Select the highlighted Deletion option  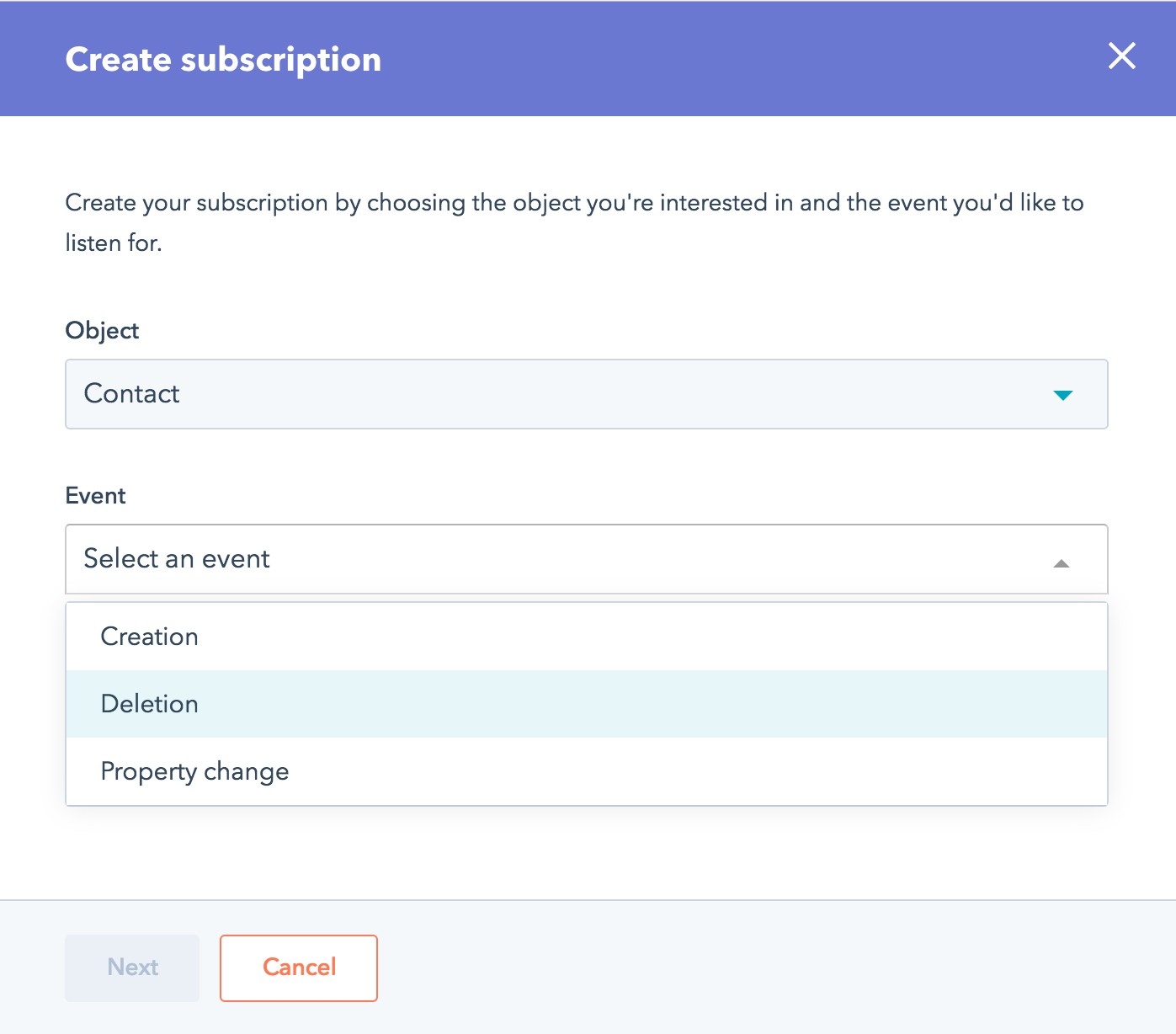tap(149, 704)
